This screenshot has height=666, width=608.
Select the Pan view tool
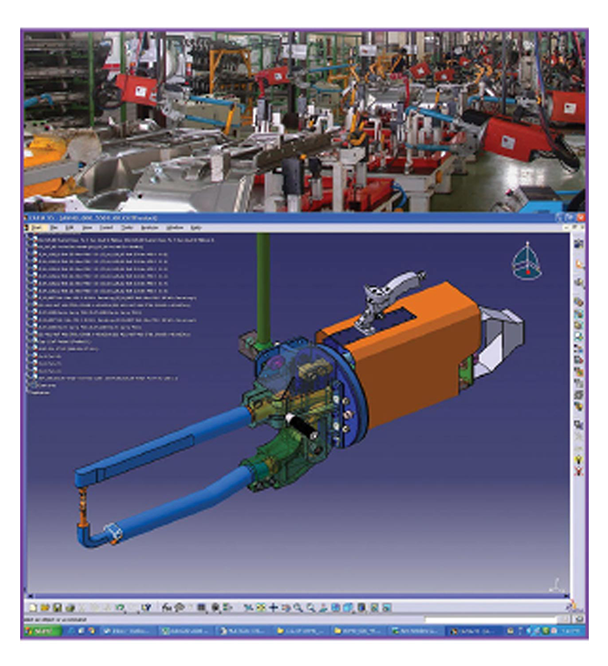coord(273,607)
